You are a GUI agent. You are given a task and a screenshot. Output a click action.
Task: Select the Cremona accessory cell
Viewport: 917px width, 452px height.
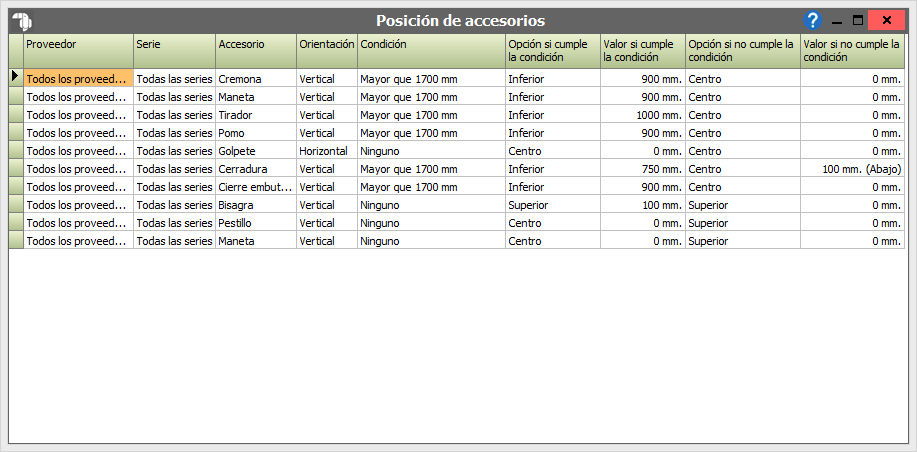[x=256, y=78]
